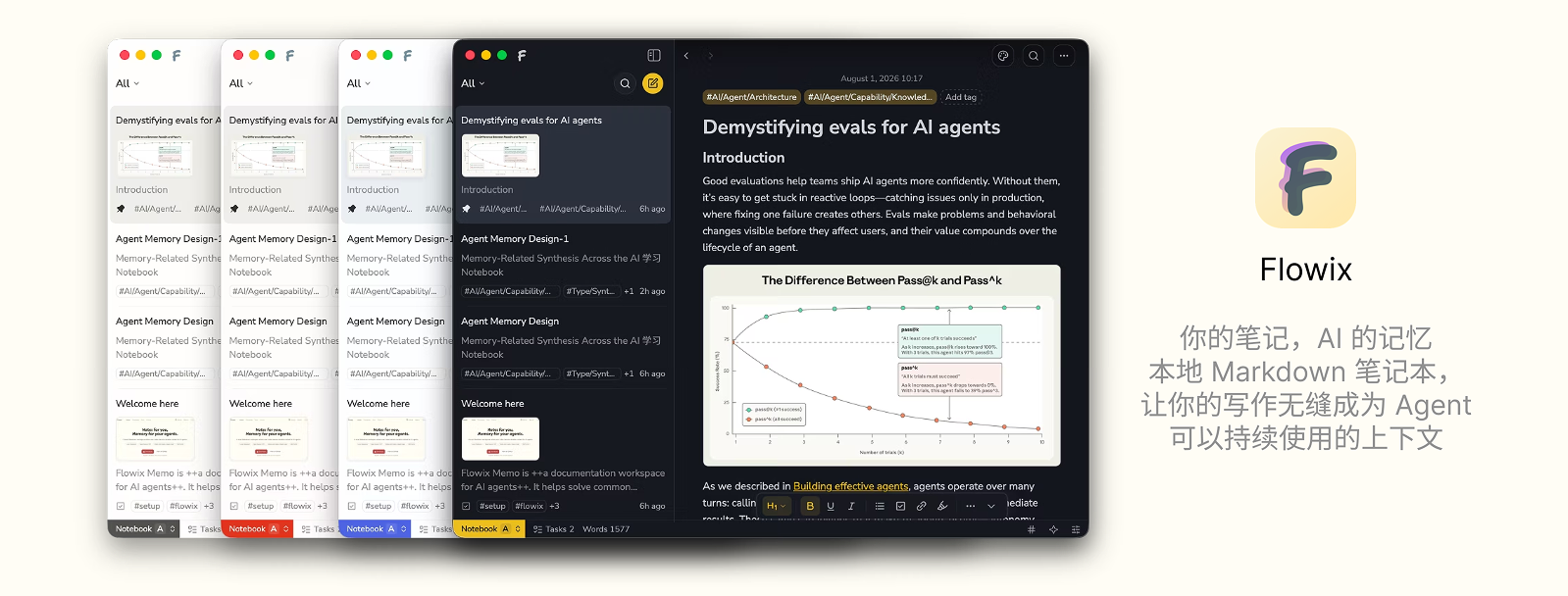The width and height of the screenshot is (1568, 596).
Task: Toggle Welcome here checkbox in red-themed window
Action: 234,506
